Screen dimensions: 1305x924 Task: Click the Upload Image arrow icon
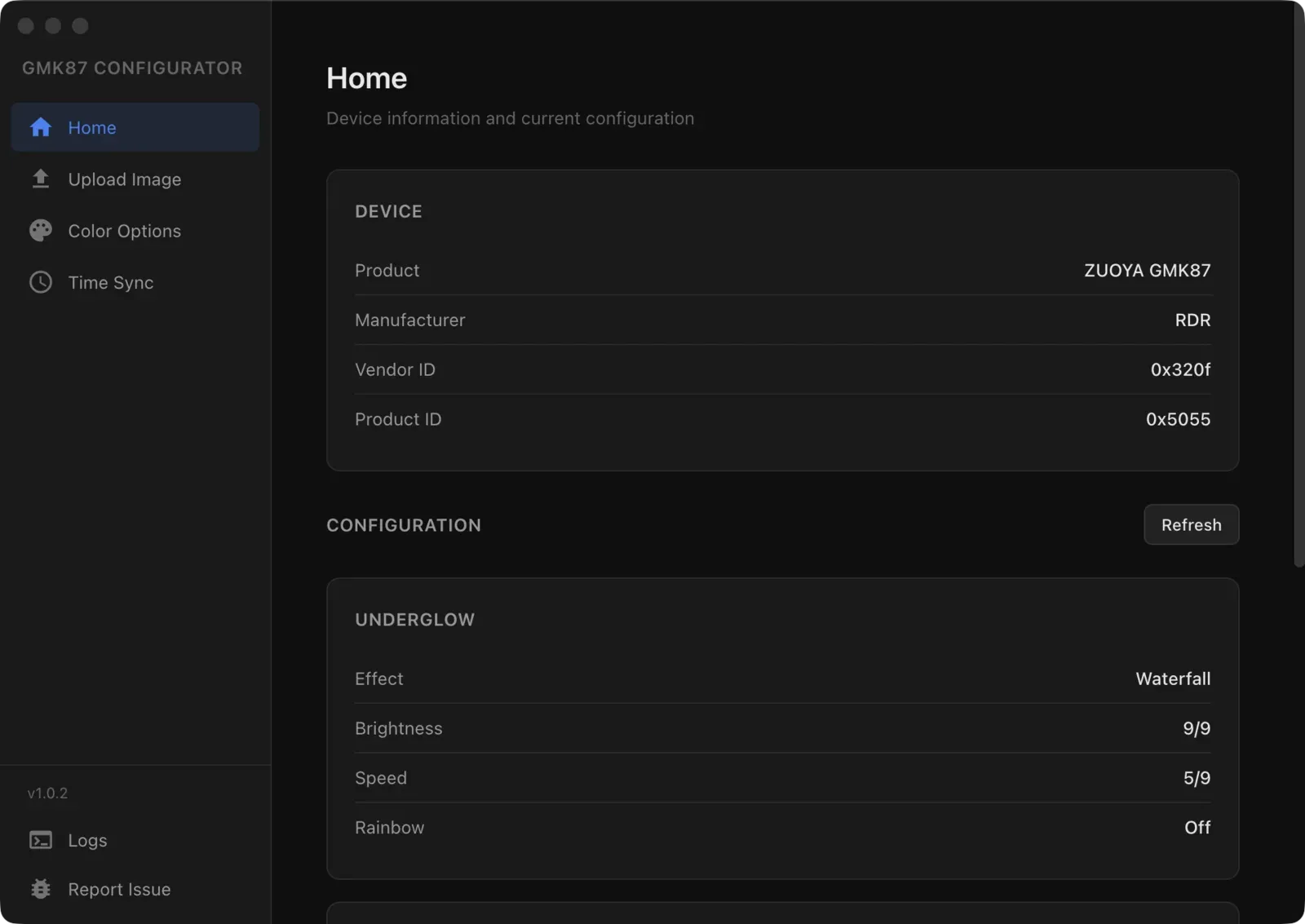click(x=41, y=179)
